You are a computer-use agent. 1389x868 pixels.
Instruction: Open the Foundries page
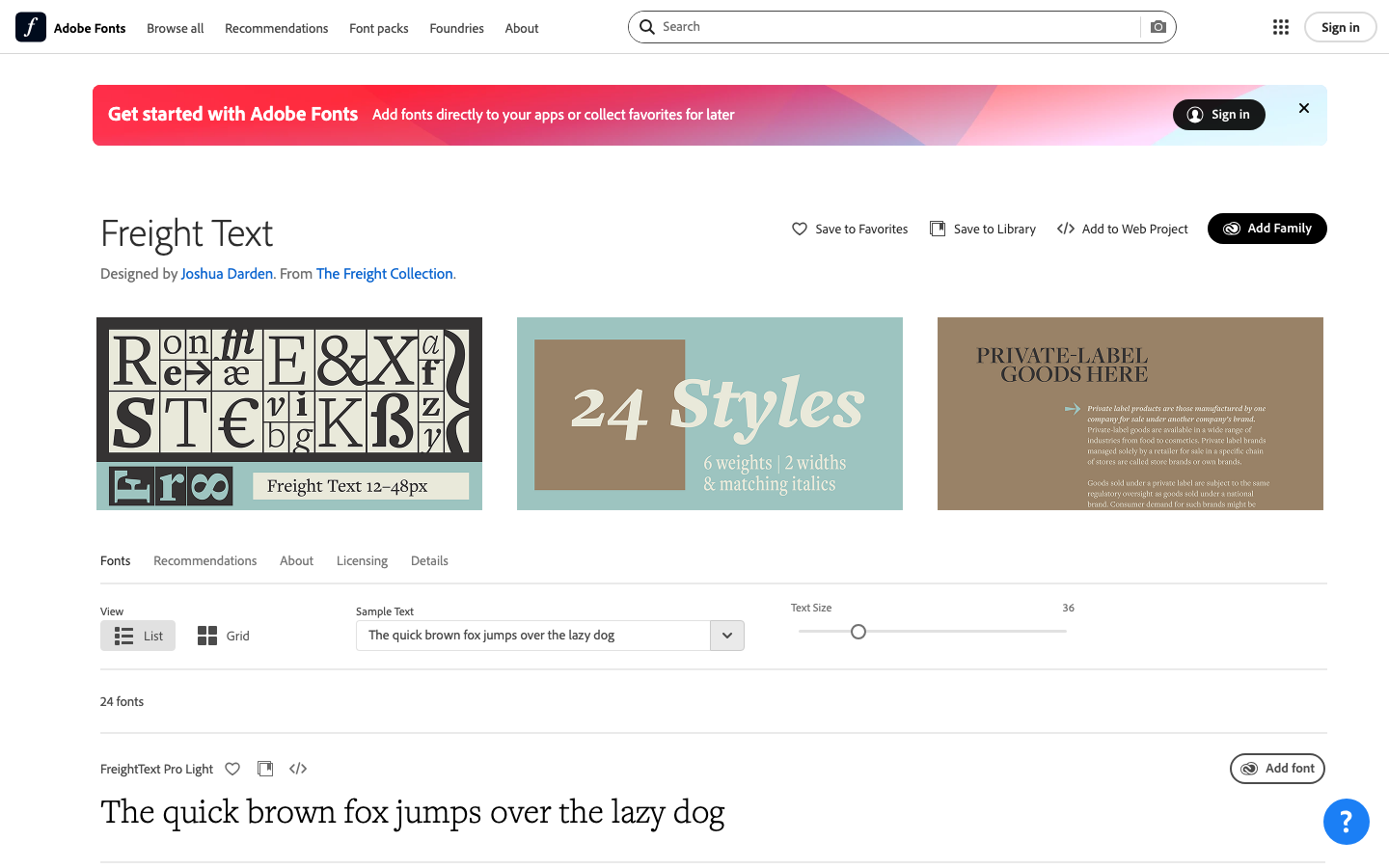tap(456, 28)
